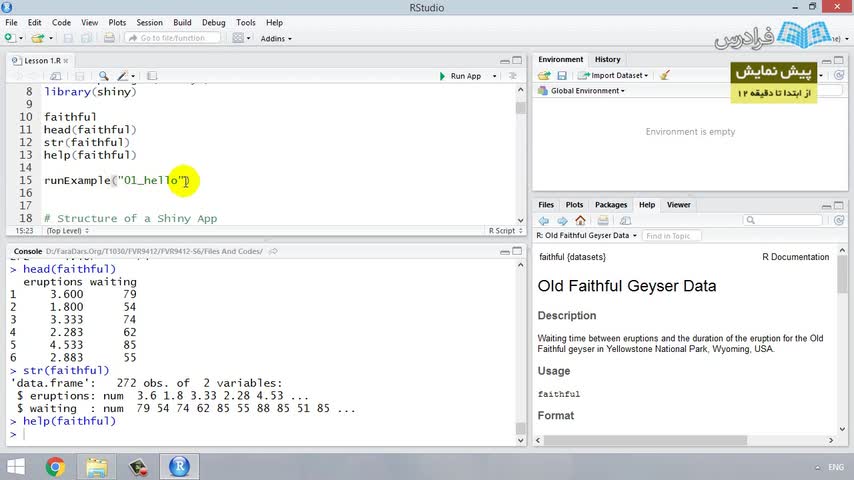Open the recent files dropdown arrow
Image resolution: width=854 pixels, height=480 pixels.
pos(51,39)
